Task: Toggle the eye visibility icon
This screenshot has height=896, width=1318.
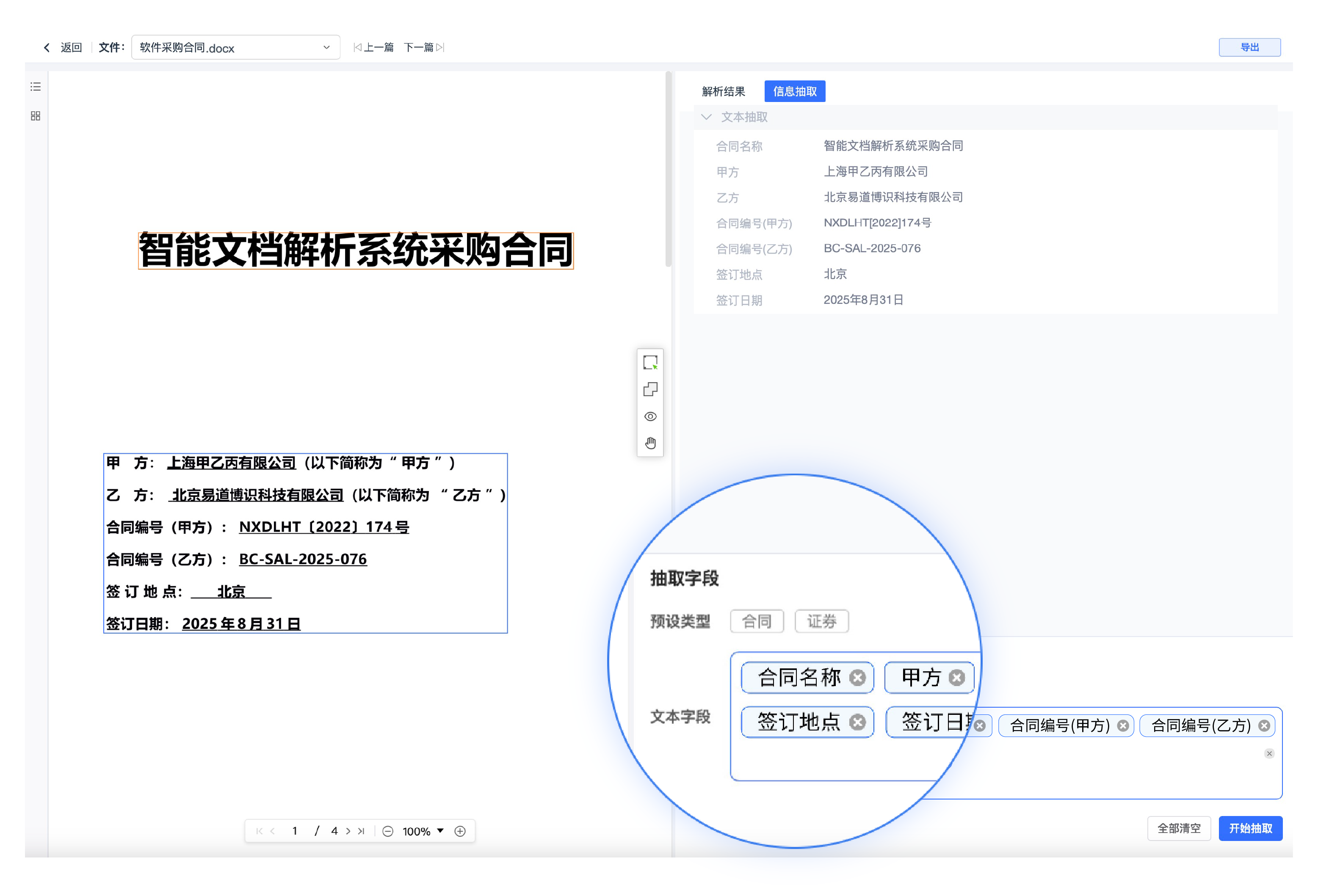Action: click(x=650, y=416)
